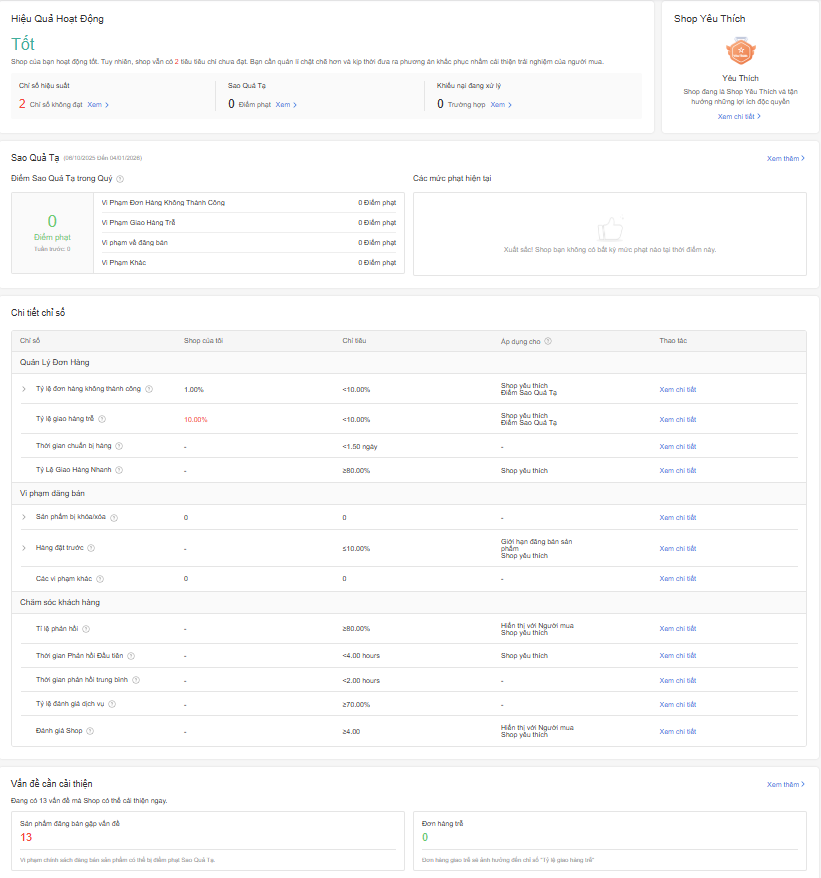The height and width of the screenshot is (878, 821).
Task: Click help icon beside Điểm Sao Quả Tạ trong Quý
Action: tap(120, 179)
